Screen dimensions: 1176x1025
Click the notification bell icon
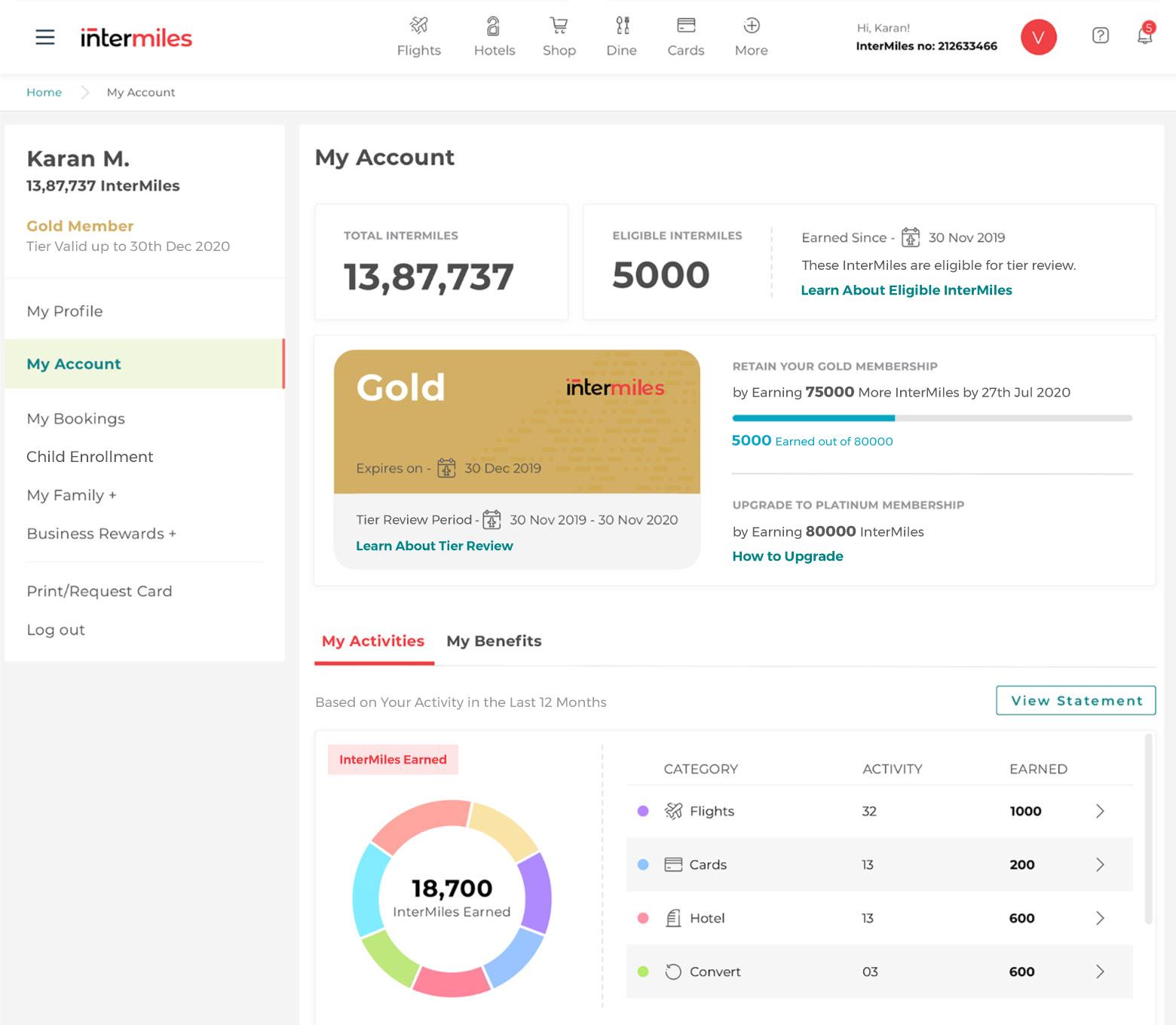[1144, 36]
